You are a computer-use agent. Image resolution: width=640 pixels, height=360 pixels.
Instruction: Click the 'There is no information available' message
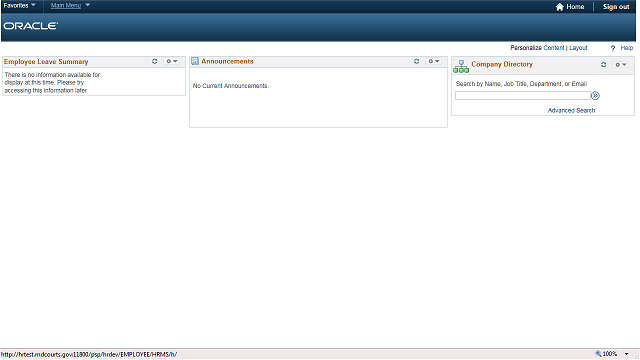point(52,82)
